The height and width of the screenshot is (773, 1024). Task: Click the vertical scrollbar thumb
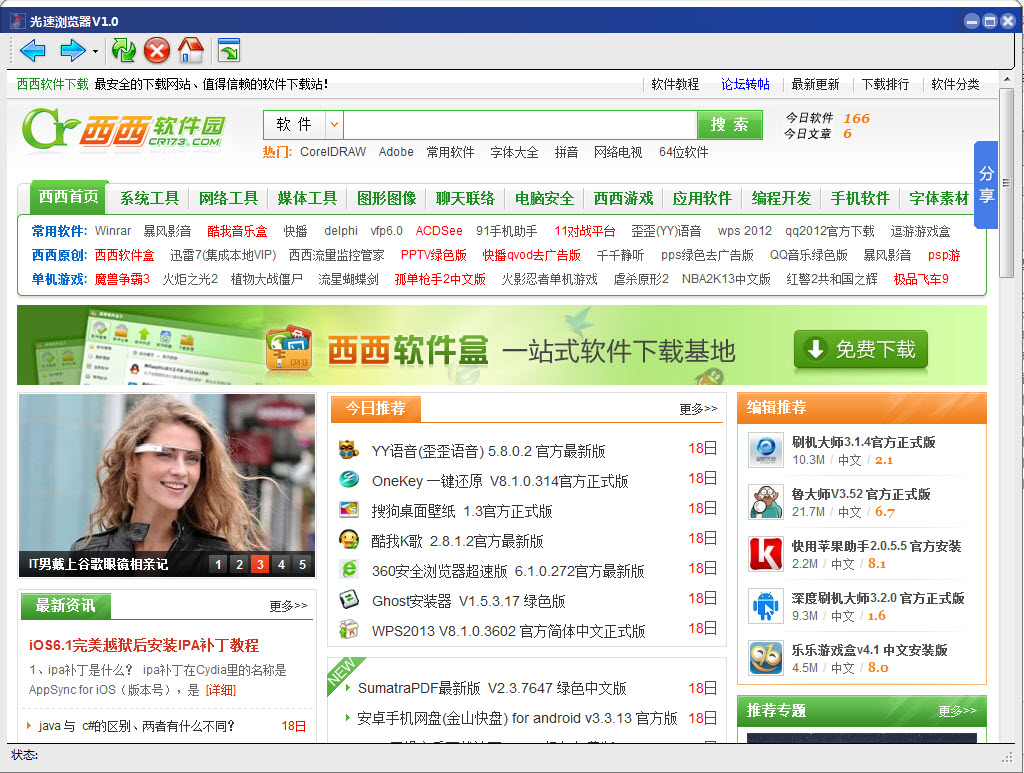coord(1006,182)
